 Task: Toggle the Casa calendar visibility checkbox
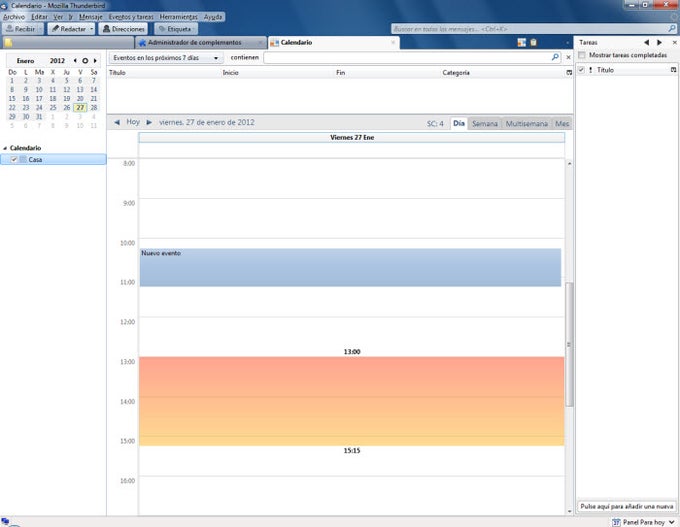coord(14,160)
